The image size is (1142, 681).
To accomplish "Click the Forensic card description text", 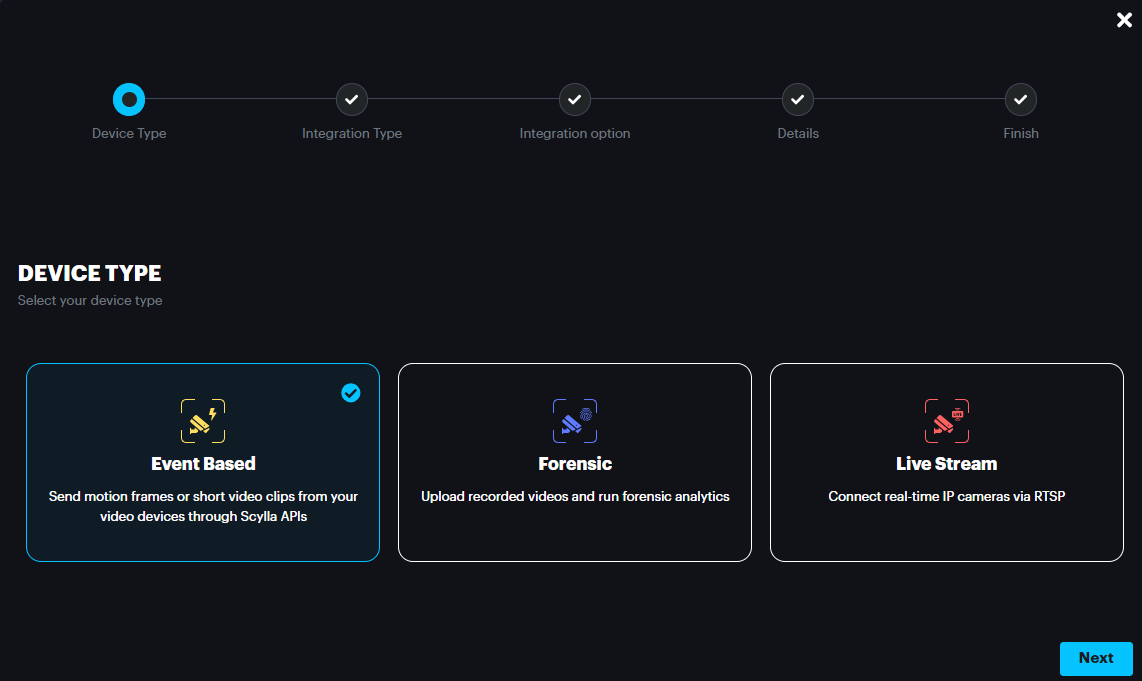I will 575,496.
